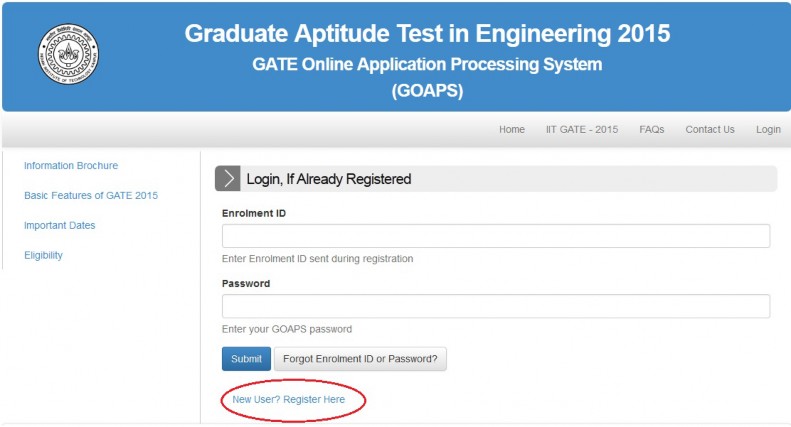Image resolution: width=791 pixels, height=427 pixels.
Task: Click the '(GOAPS)' banner text
Action: click(x=427, y=91)
